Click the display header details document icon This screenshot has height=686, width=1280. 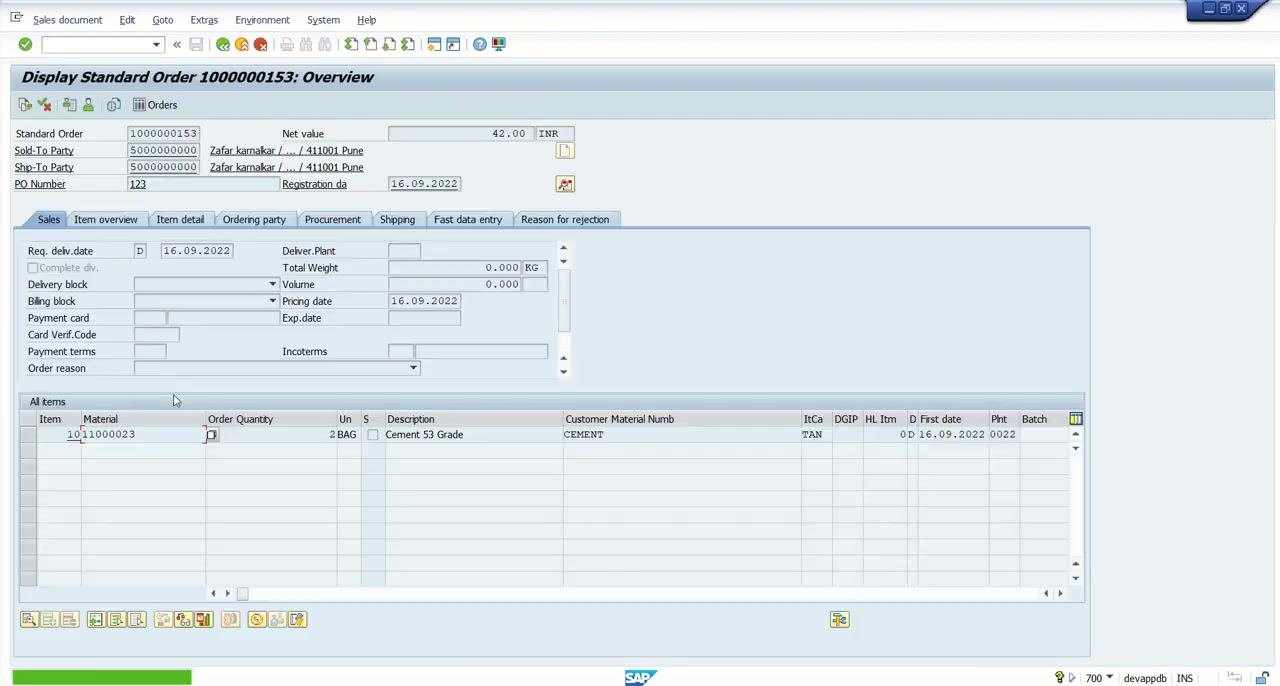[565, 151]
